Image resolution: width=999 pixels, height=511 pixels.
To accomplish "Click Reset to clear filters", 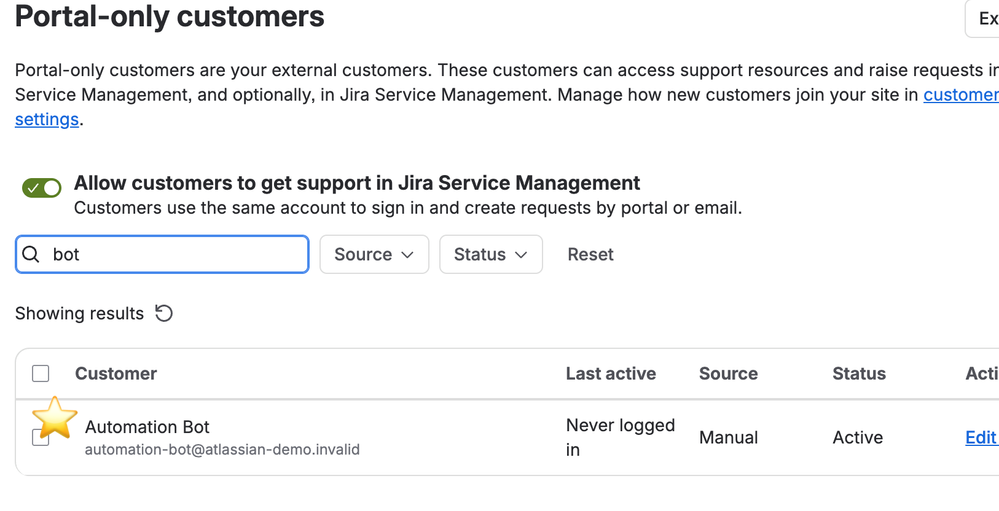I will tap(591, 254).
